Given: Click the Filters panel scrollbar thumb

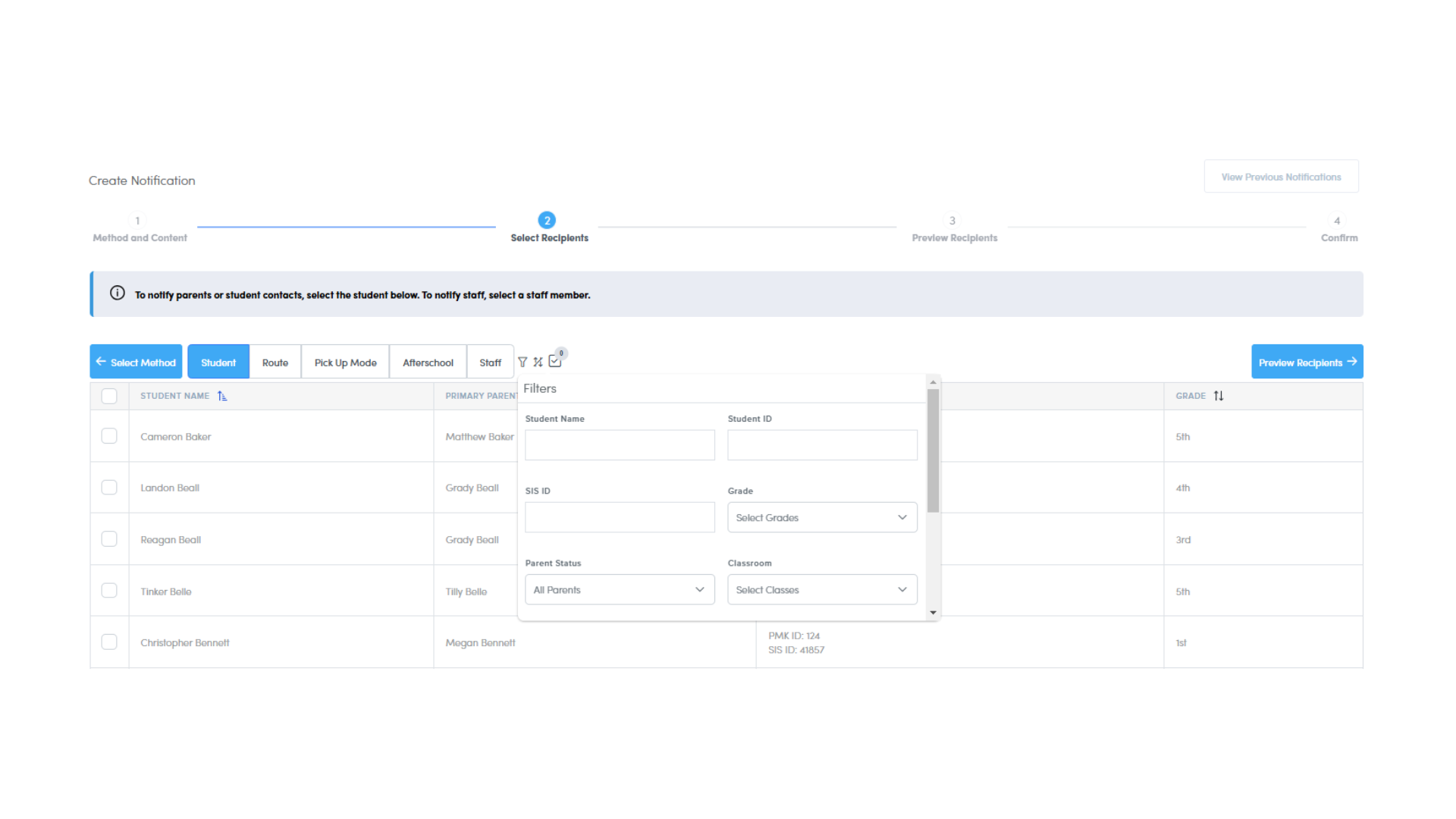Looking at the screenshot, I should pos(933,451).
